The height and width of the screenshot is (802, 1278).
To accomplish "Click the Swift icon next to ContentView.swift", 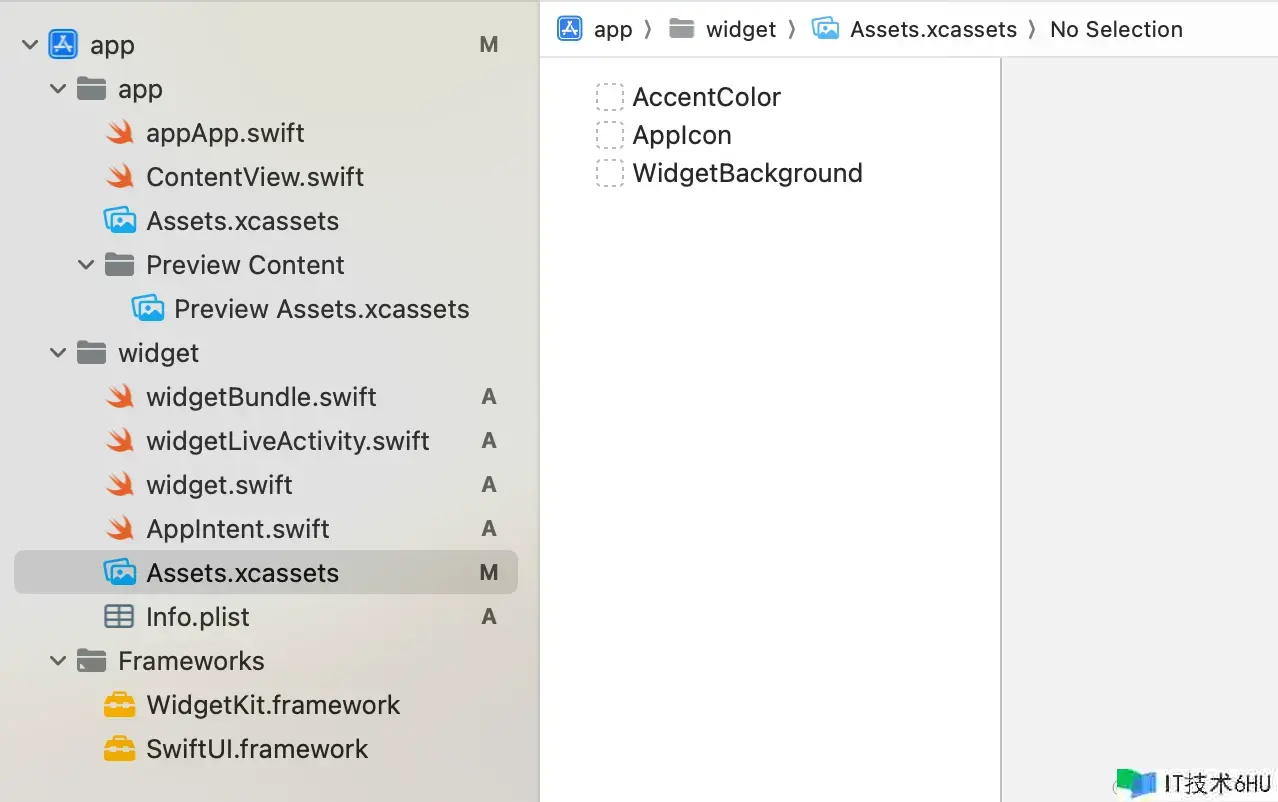I will point(120,177).
